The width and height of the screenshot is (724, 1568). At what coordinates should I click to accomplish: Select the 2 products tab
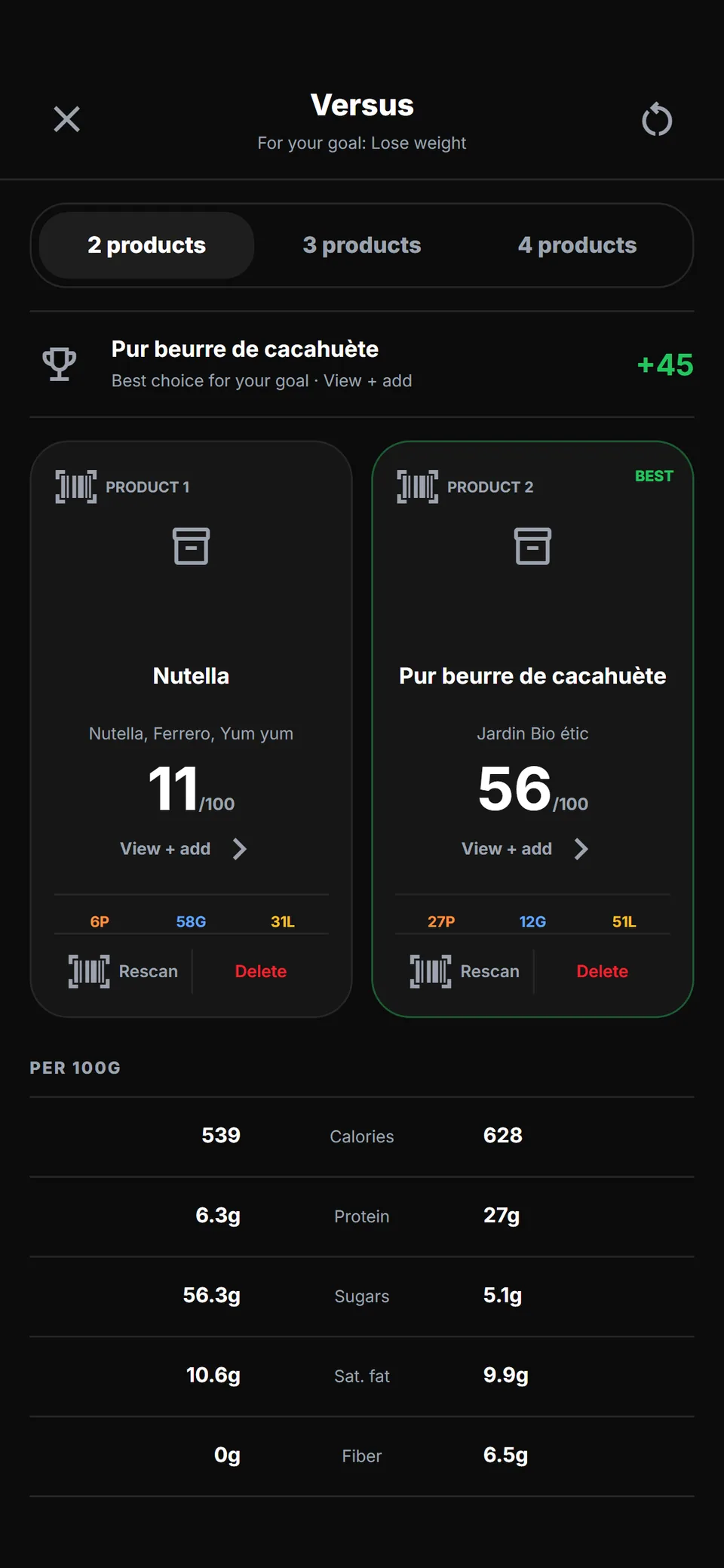tap(146, 245)
